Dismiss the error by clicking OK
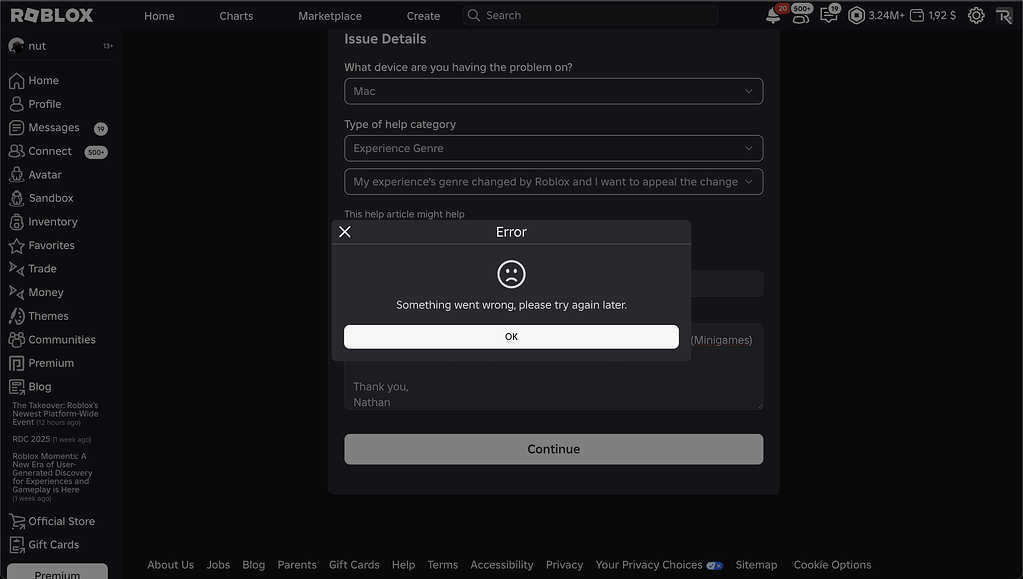The width and height of the screenshot is (1023, 579). (x=511, y=336)
